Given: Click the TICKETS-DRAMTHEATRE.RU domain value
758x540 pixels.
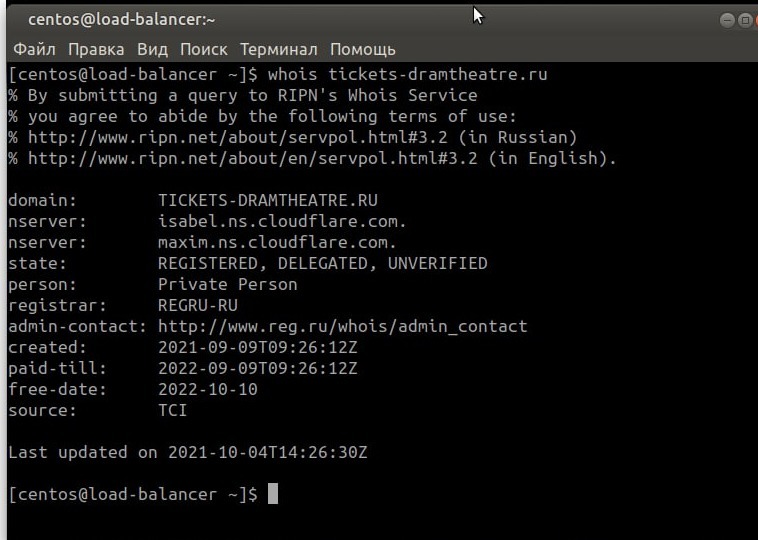Looking at the screenshot, I should [x=267, y=200].
